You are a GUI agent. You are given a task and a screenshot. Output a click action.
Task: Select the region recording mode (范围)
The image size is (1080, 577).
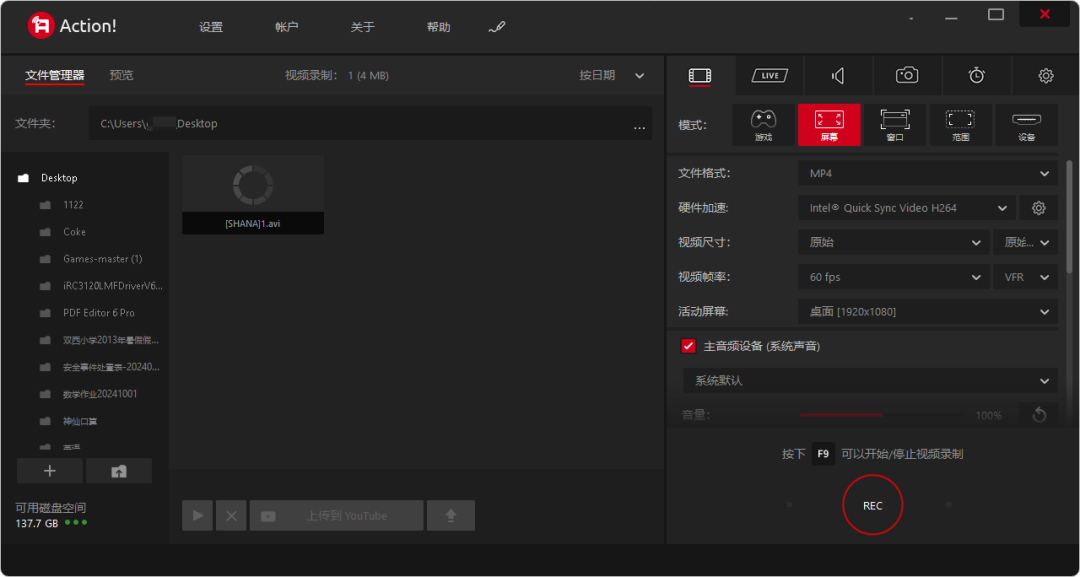(x=961, y=125)
